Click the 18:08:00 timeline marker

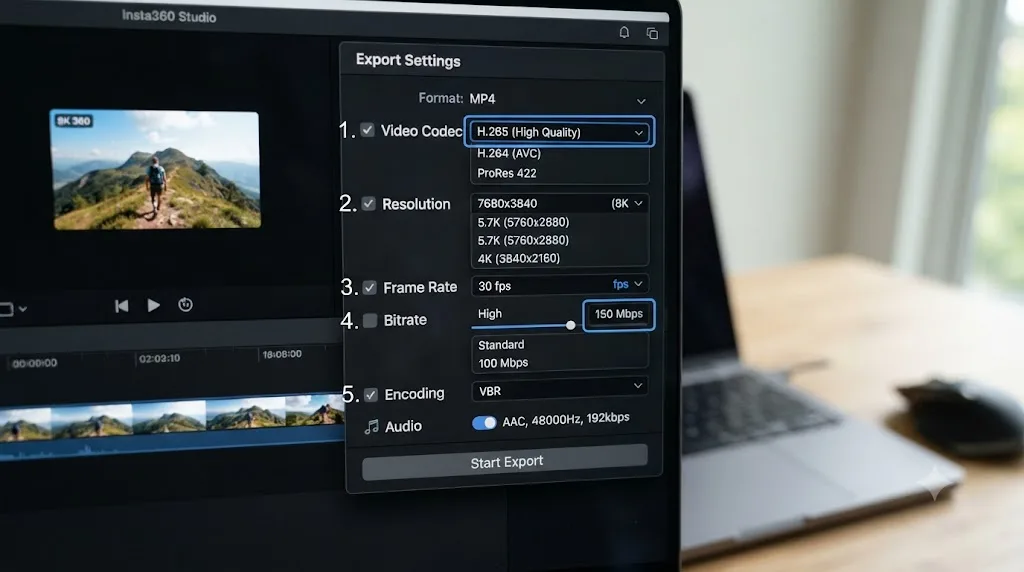(x=282, y=355)
